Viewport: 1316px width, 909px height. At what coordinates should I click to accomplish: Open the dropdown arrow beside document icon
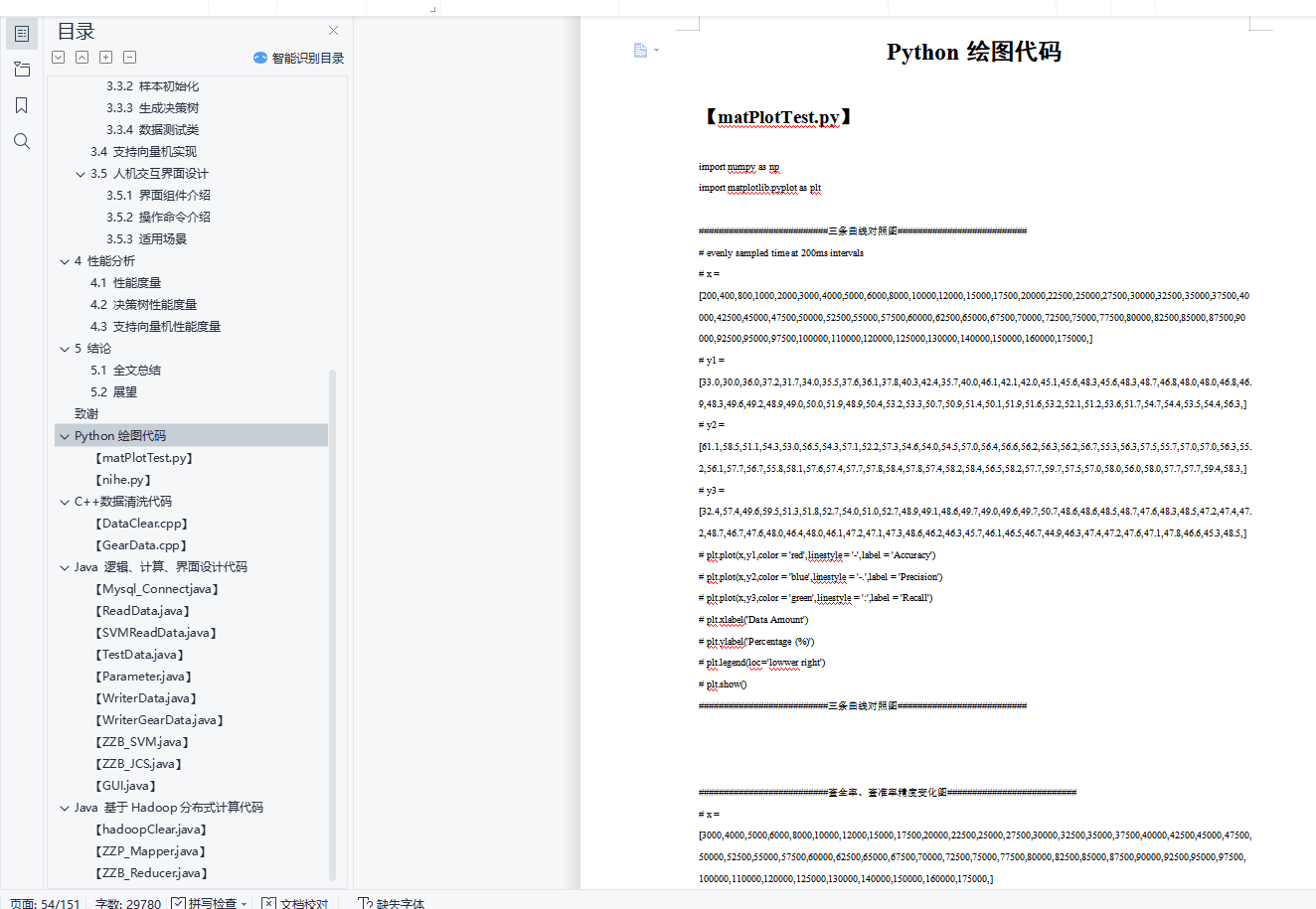point(656,50)
